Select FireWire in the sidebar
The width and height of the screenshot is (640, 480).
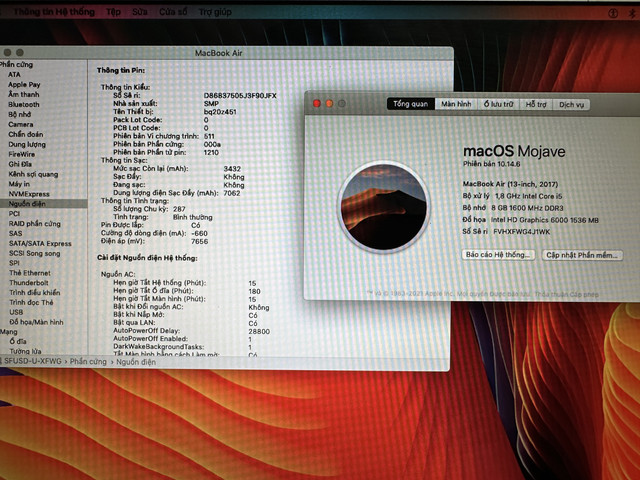coord(22,154)
